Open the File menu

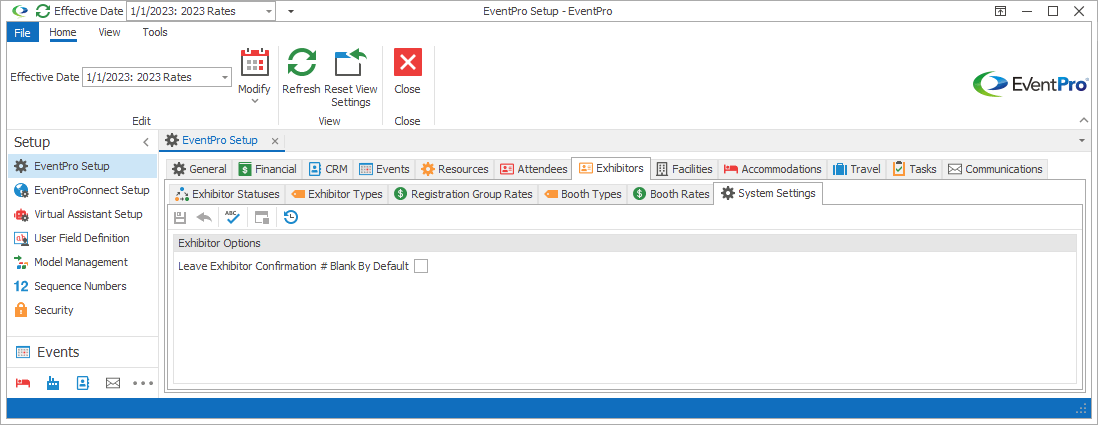[22, 32]
